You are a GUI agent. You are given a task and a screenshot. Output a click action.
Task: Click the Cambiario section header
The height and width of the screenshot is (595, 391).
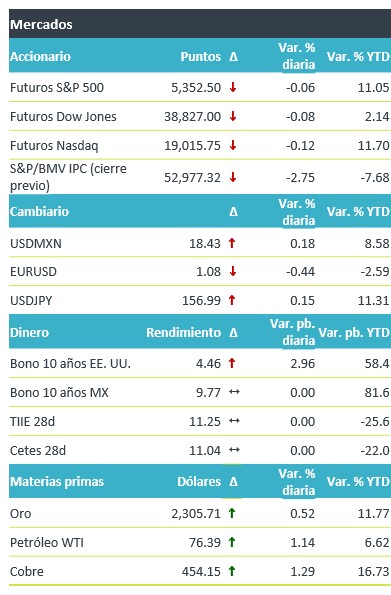[39, 211]
